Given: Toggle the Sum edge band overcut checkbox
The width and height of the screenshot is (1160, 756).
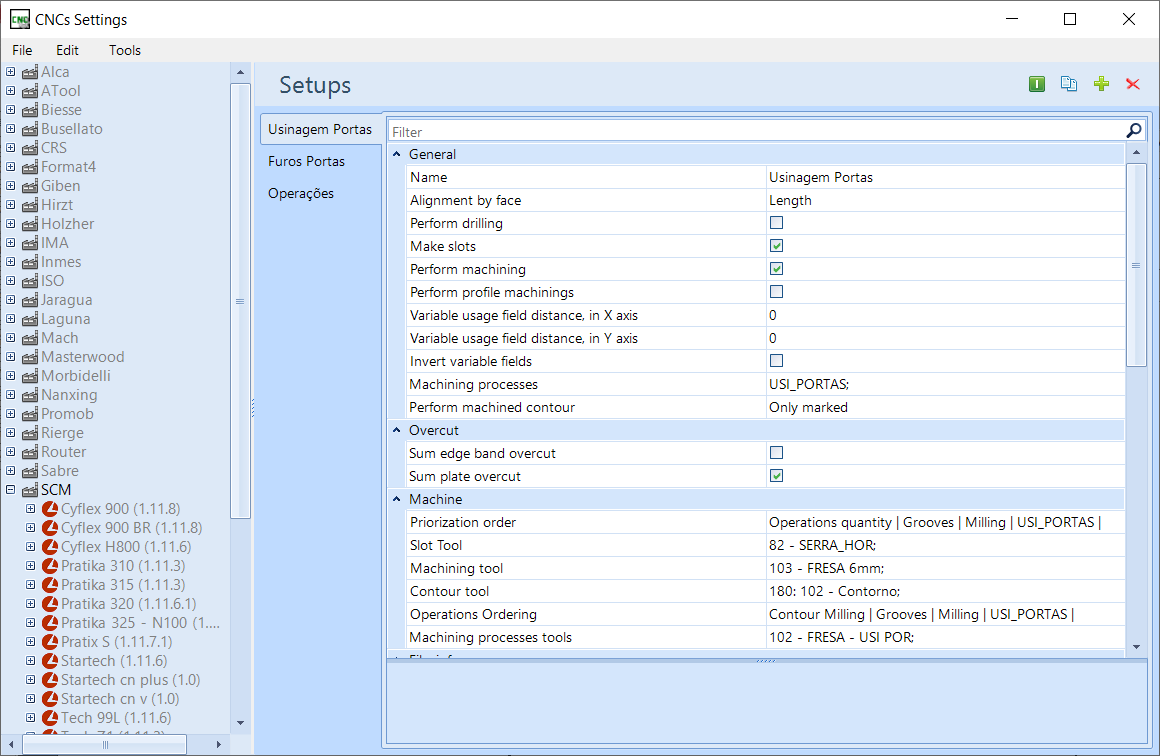Looking at the screenshot, I should pos(776,453).
